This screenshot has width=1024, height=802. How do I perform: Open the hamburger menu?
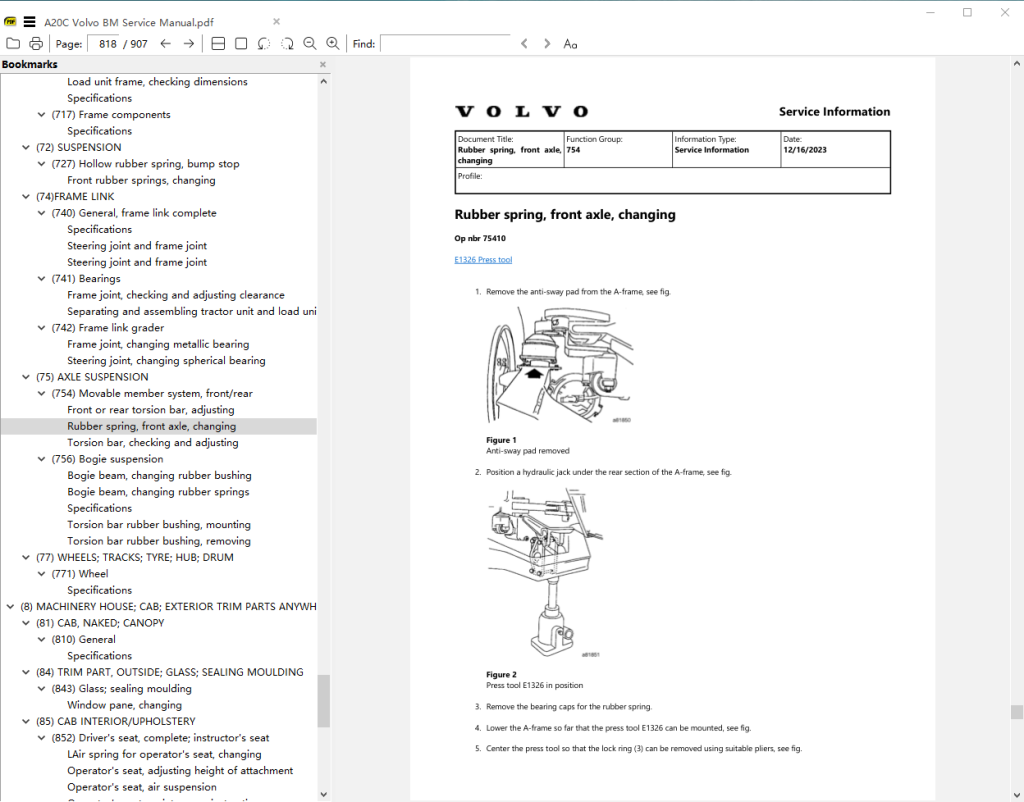pos(29,22)
